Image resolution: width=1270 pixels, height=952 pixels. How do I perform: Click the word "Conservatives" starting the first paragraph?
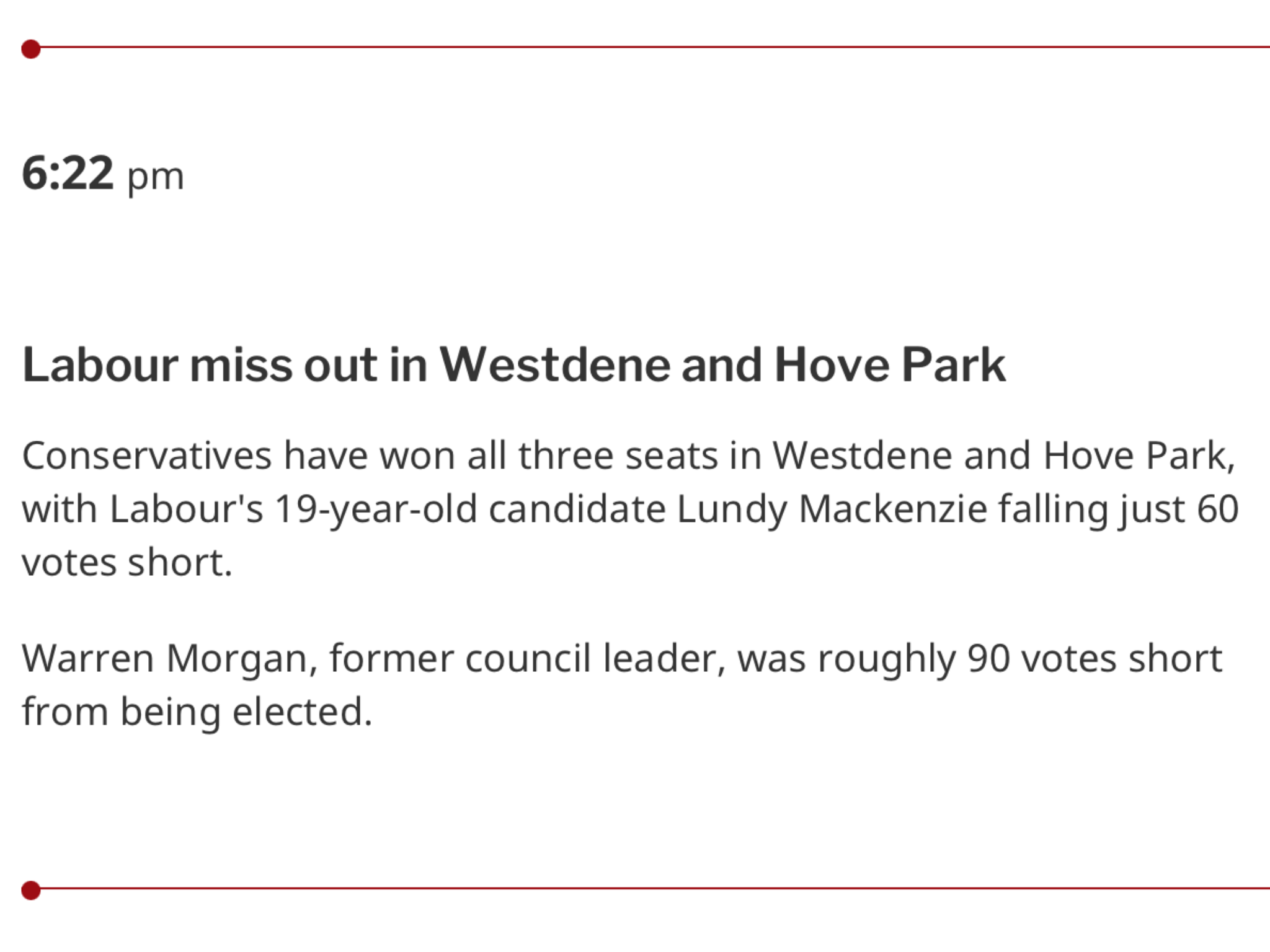click(x=147, y=456)
